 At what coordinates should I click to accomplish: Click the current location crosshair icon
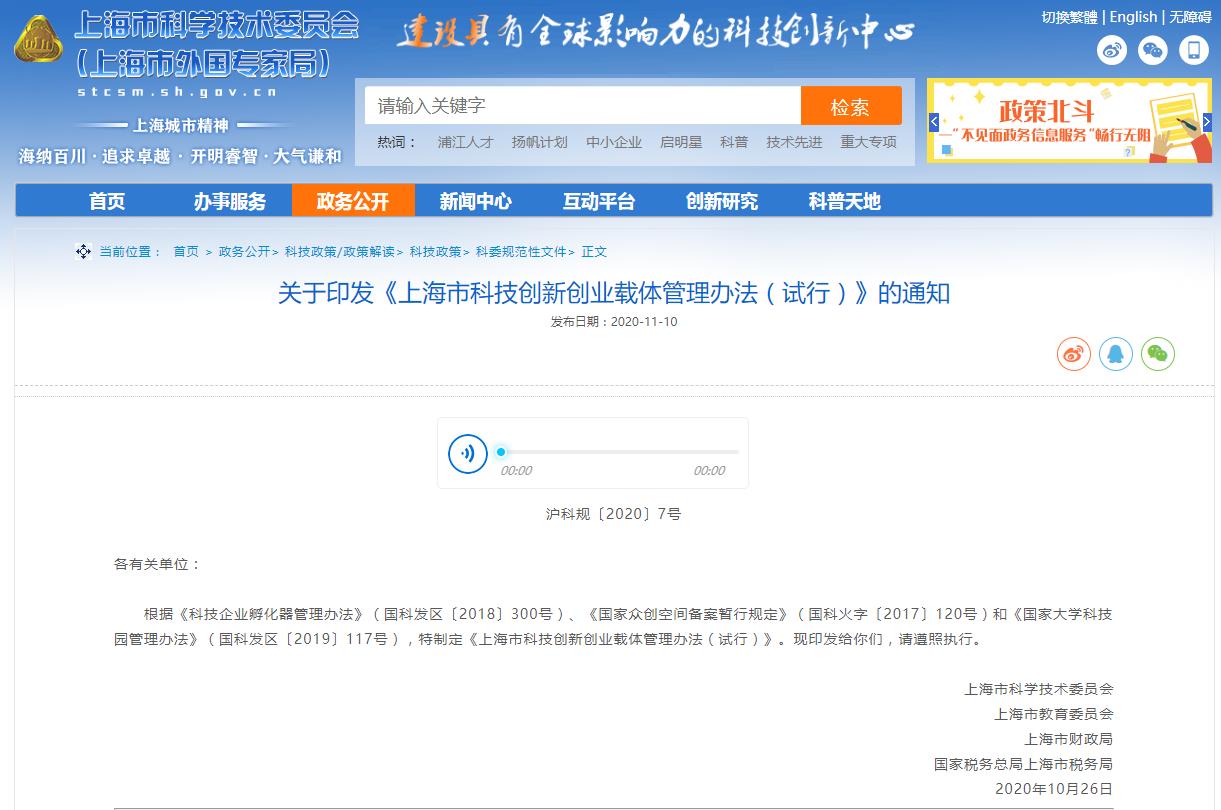pyautogui.click(x=84, y=252)
